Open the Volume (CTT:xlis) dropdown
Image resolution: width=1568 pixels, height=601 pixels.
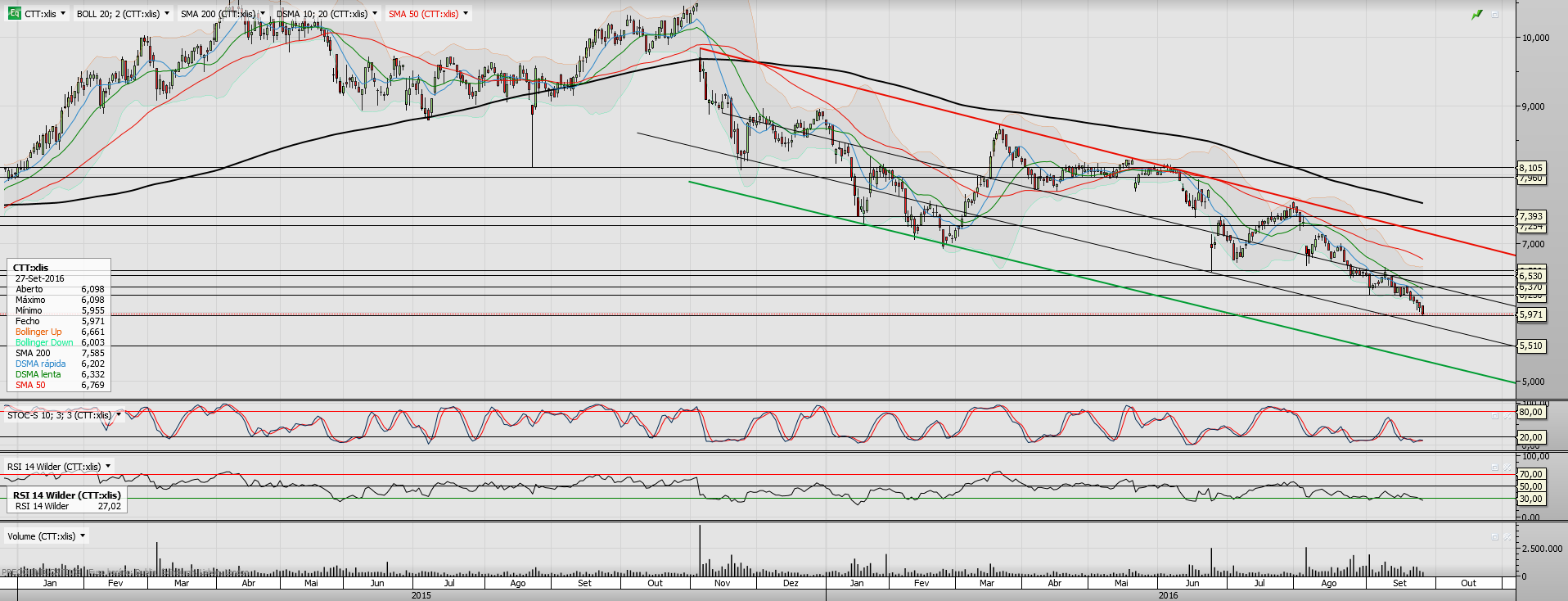(x=83, y=536)
